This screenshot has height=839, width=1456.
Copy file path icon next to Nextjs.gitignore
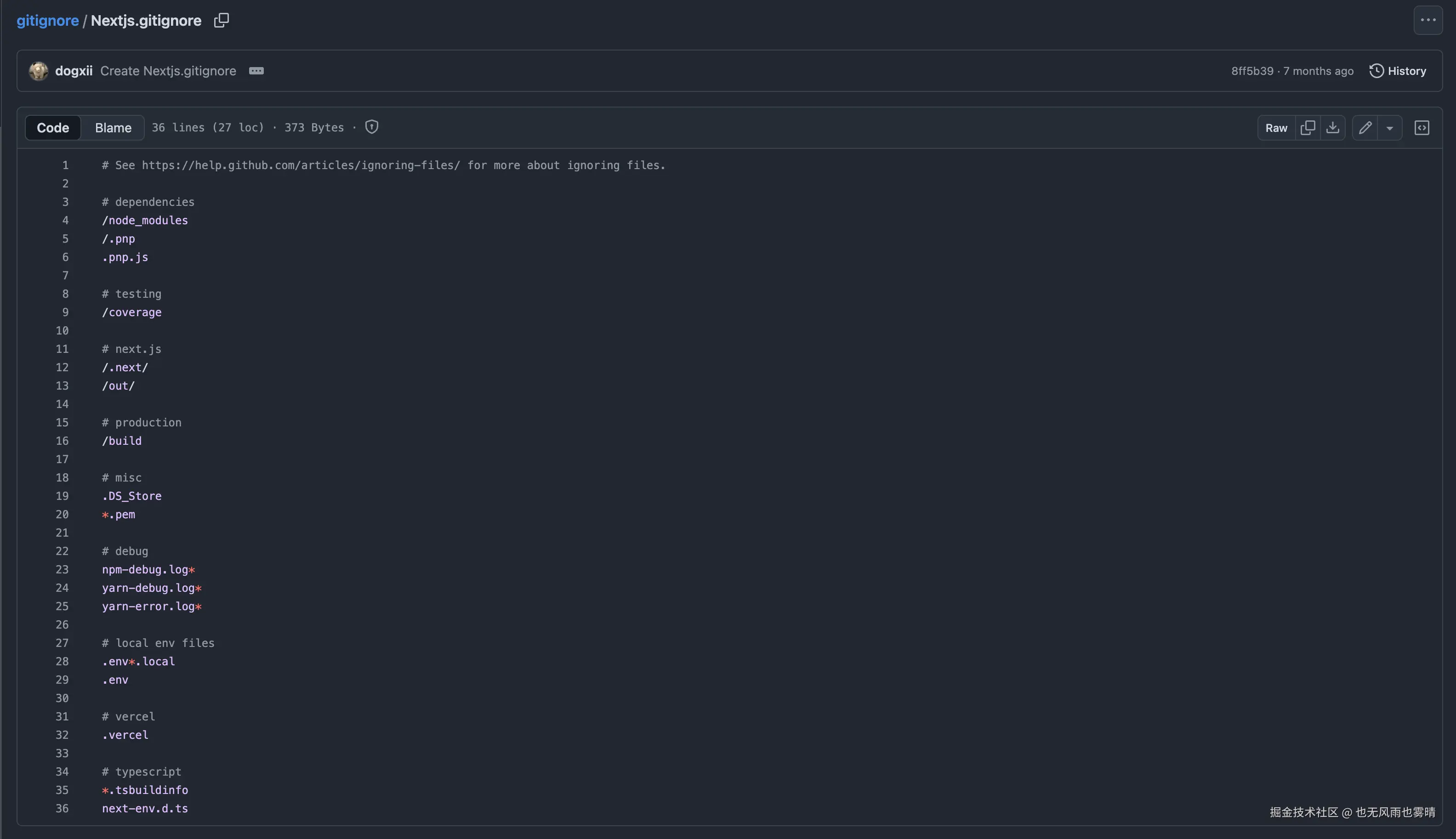tap(222, 21)
